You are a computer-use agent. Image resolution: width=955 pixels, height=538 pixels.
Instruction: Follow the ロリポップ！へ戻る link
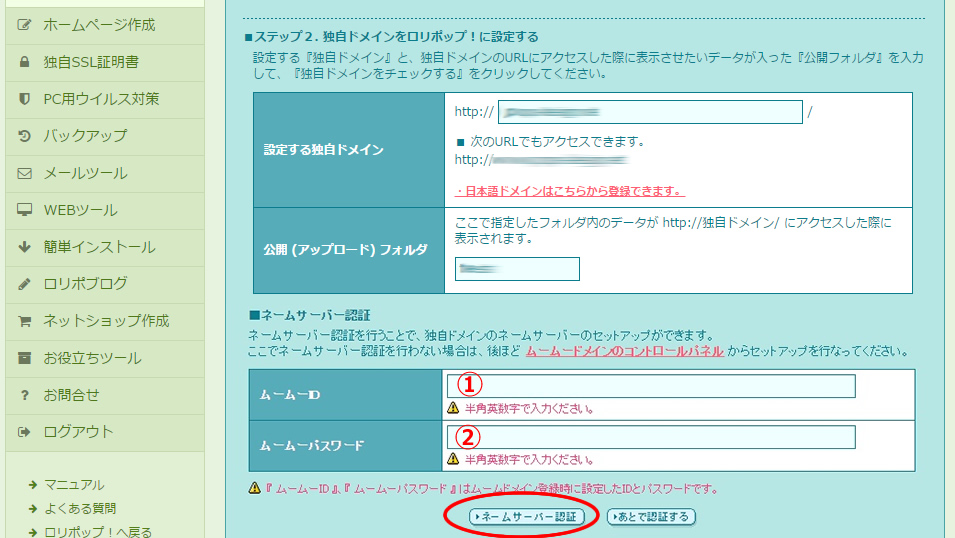(98, 532)
